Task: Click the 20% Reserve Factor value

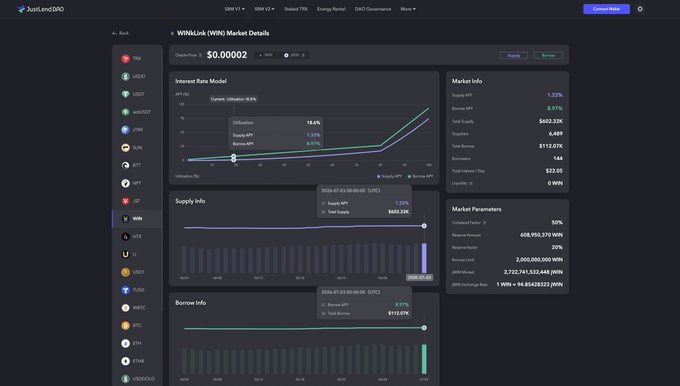Action: pos(557,247)
